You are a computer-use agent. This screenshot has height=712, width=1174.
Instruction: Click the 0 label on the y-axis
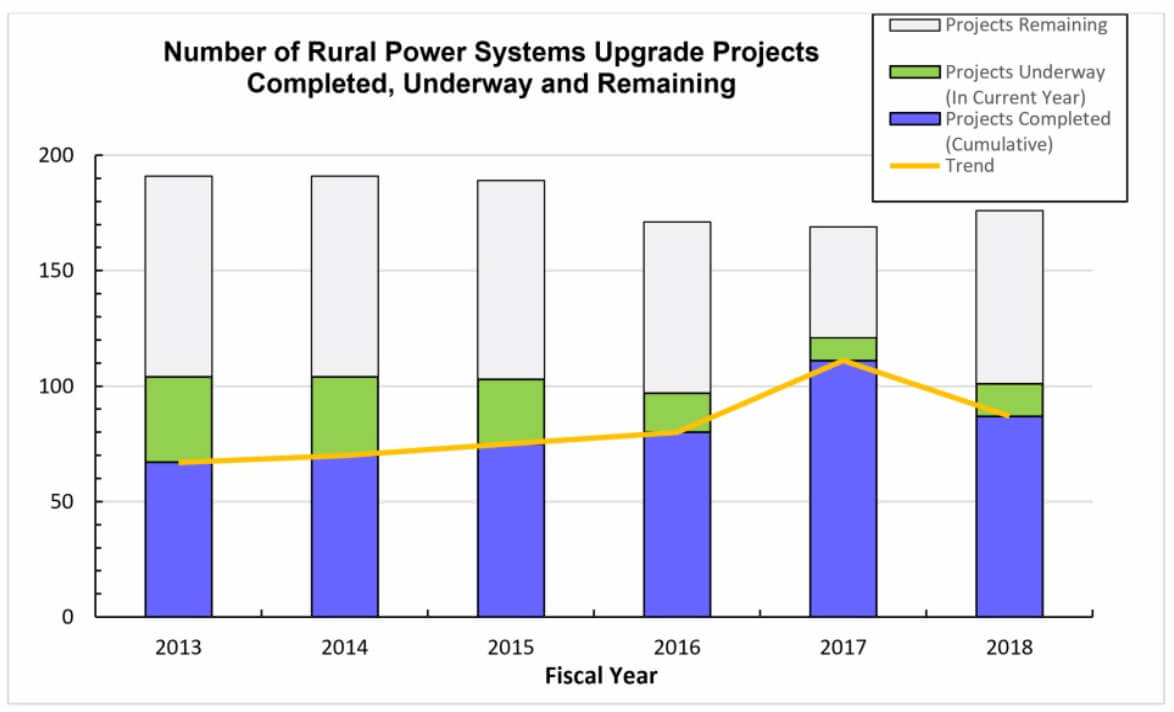pos(70,617)
